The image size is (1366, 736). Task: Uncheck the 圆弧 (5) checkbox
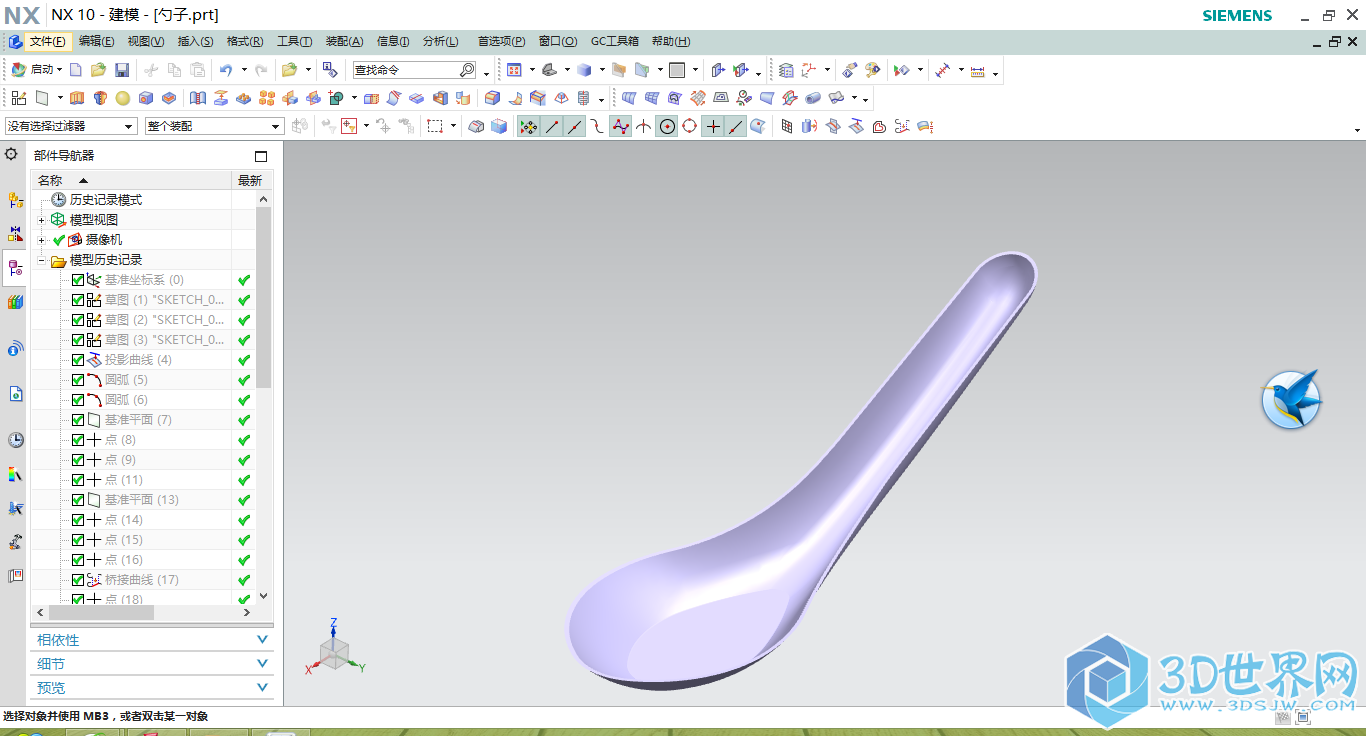click(x=78, y=380)
